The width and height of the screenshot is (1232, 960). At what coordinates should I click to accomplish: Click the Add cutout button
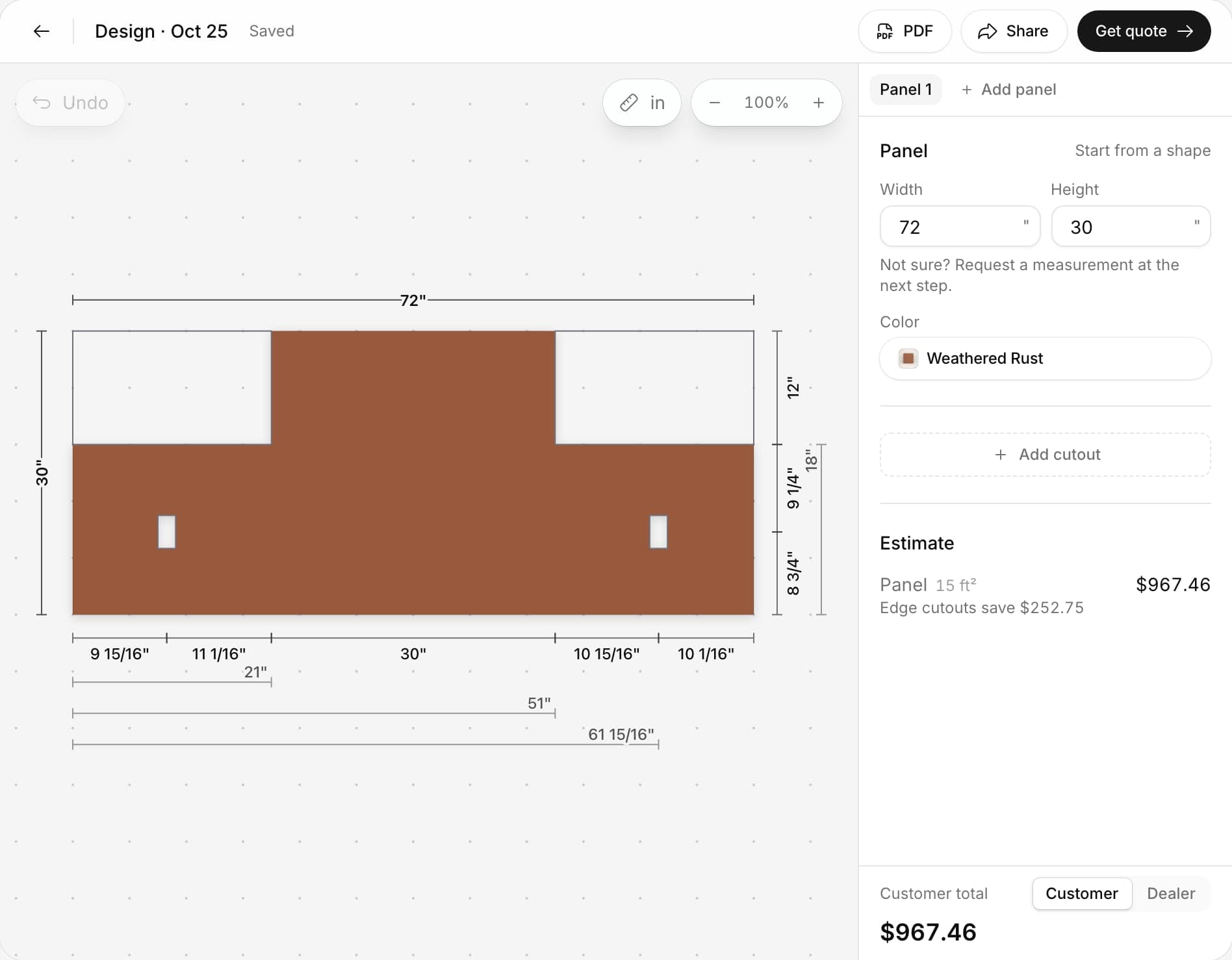(1045, 455)
